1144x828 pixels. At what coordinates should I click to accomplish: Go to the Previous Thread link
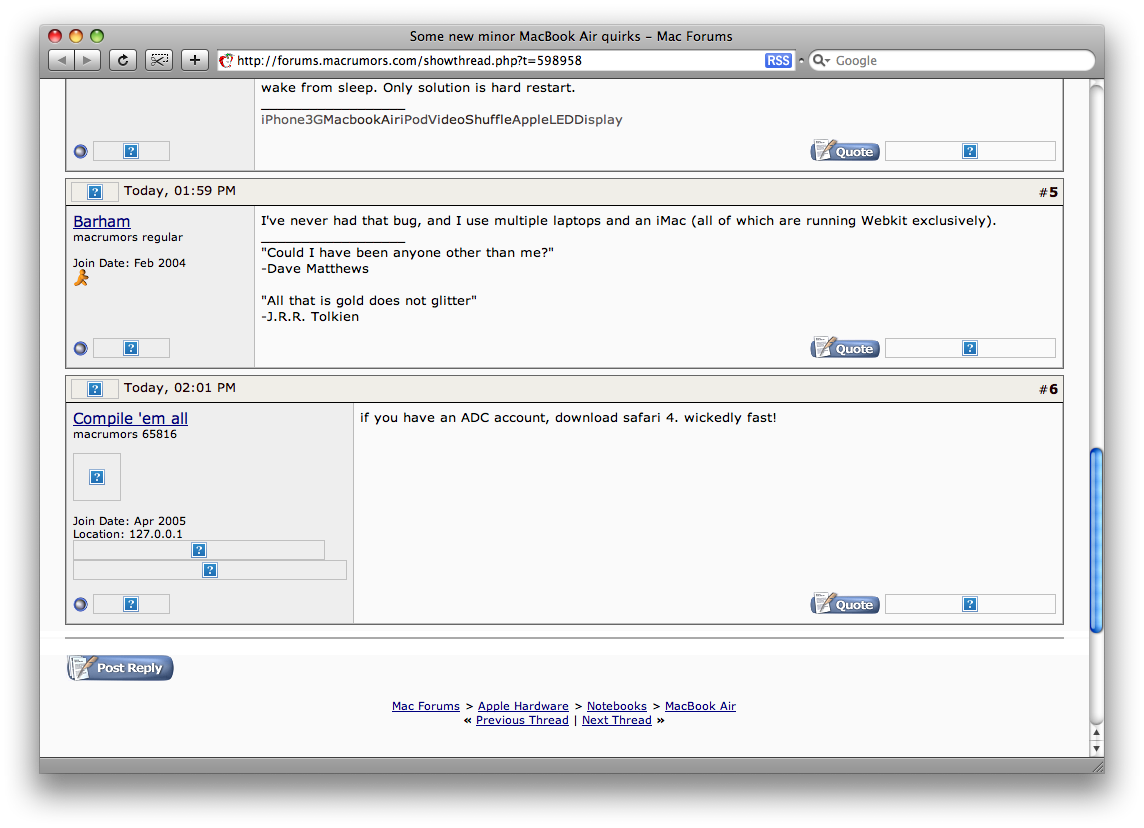[x=522, y=720]
